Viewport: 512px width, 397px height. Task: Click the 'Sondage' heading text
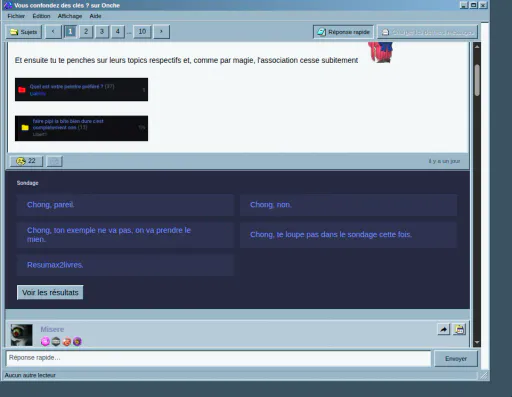pos(28,183)
